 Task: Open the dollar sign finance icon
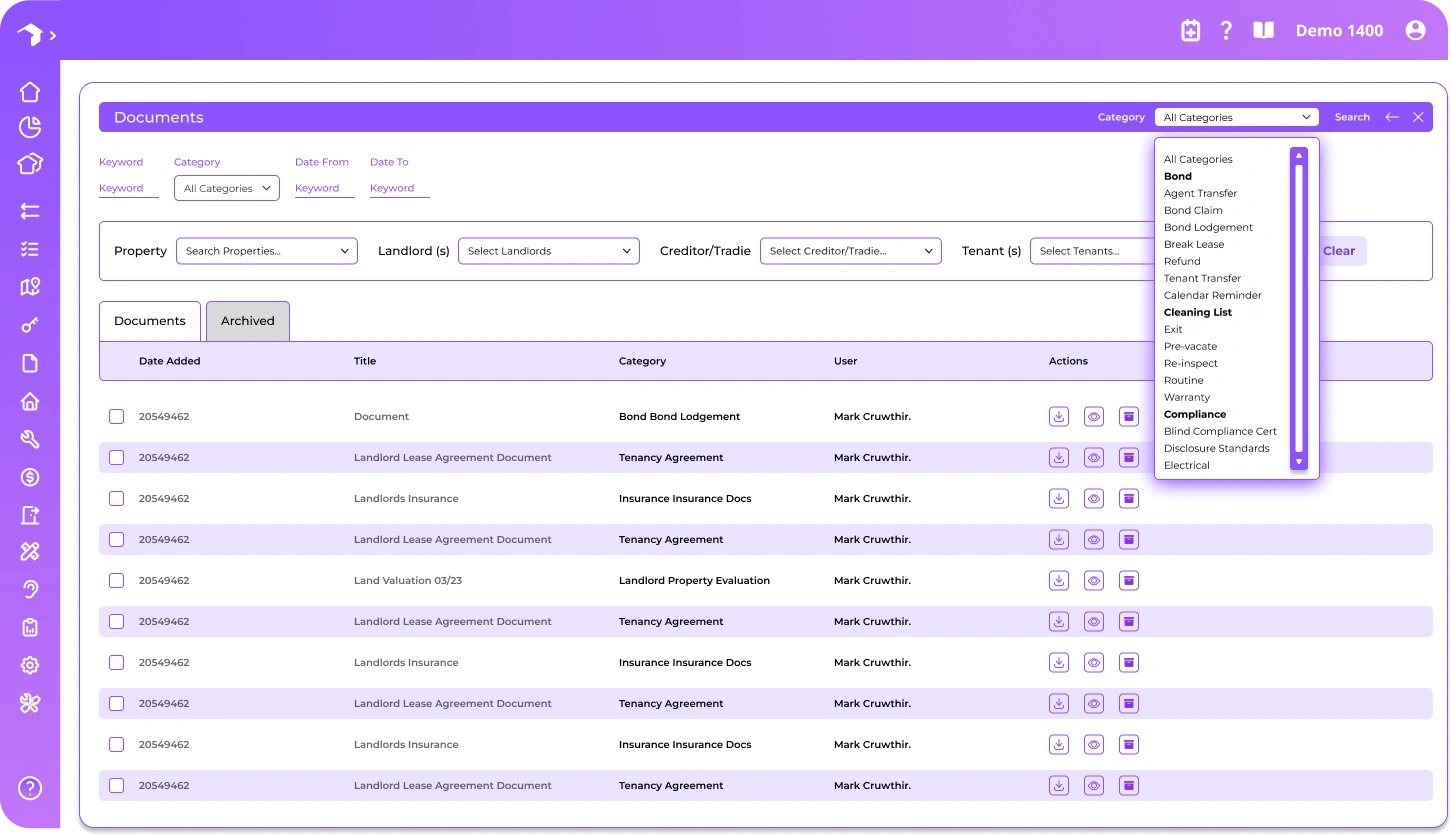click(30, 477)
